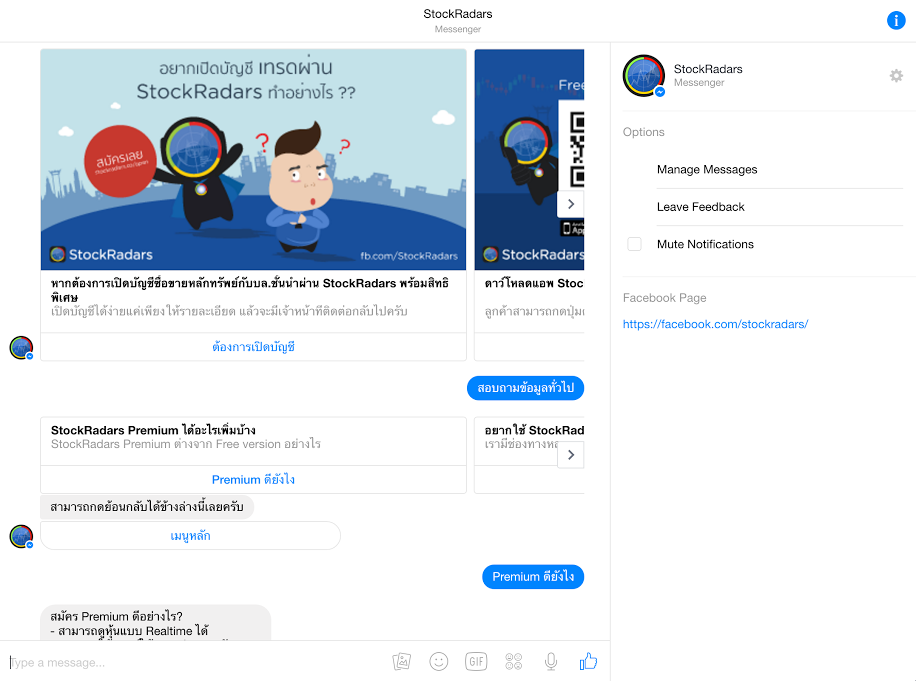Click the StockRadars profile avatar in sidebar
Image resolution: width=916 pixels, height=681 pixels.
[x=644, y=76]
